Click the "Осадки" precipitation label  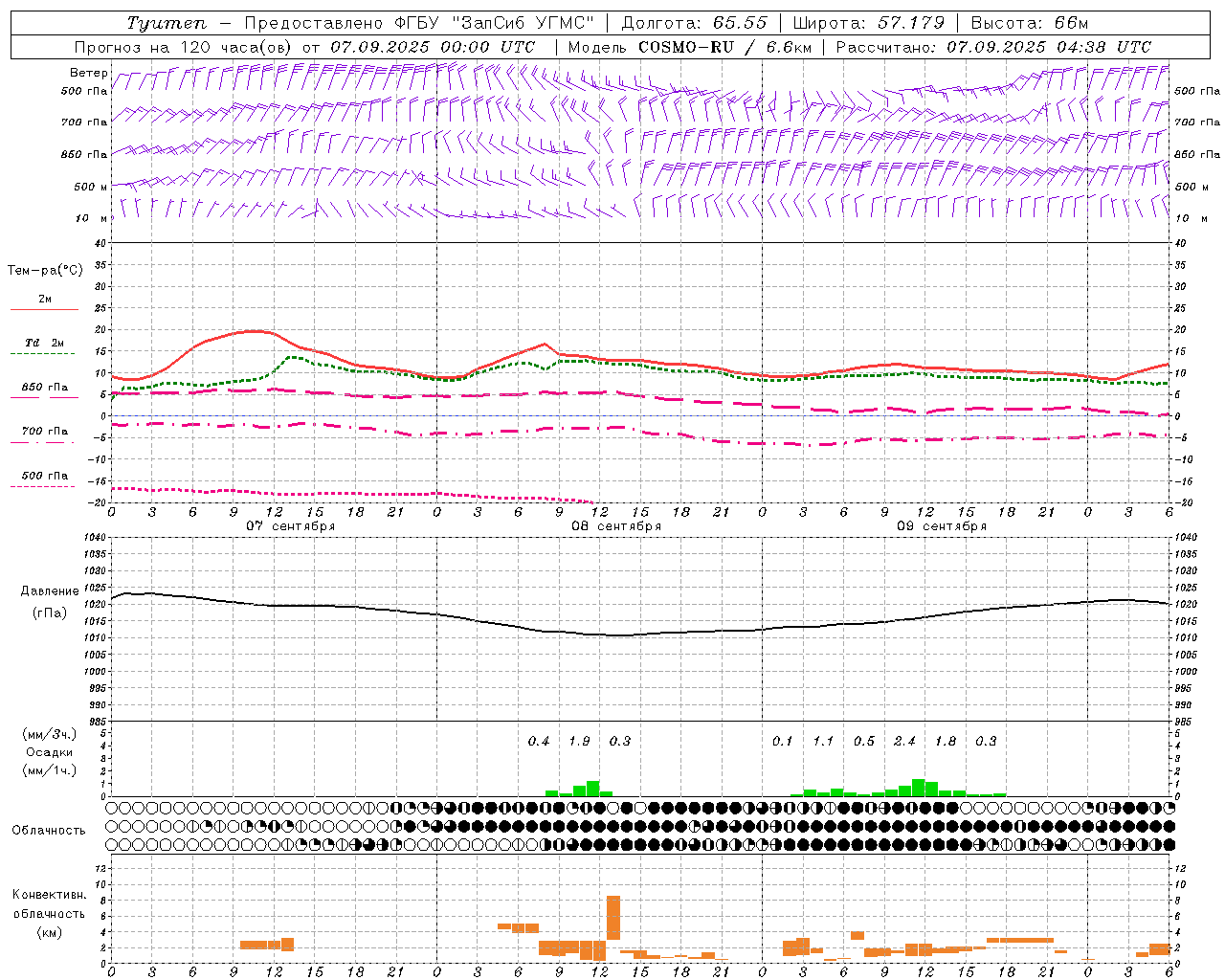click(48, 752)
